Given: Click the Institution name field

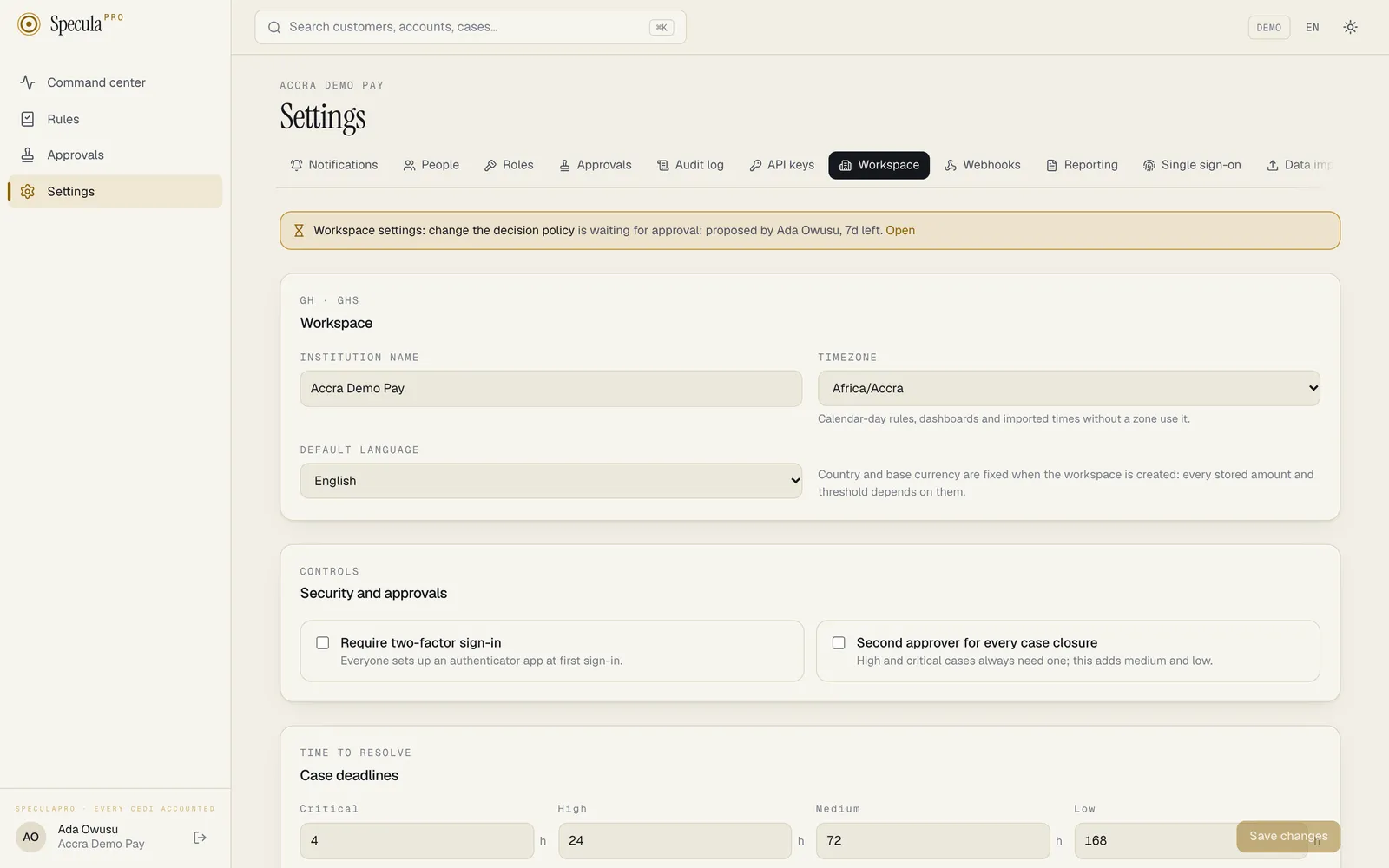Looking at the screenshot, I should point(551,388).
